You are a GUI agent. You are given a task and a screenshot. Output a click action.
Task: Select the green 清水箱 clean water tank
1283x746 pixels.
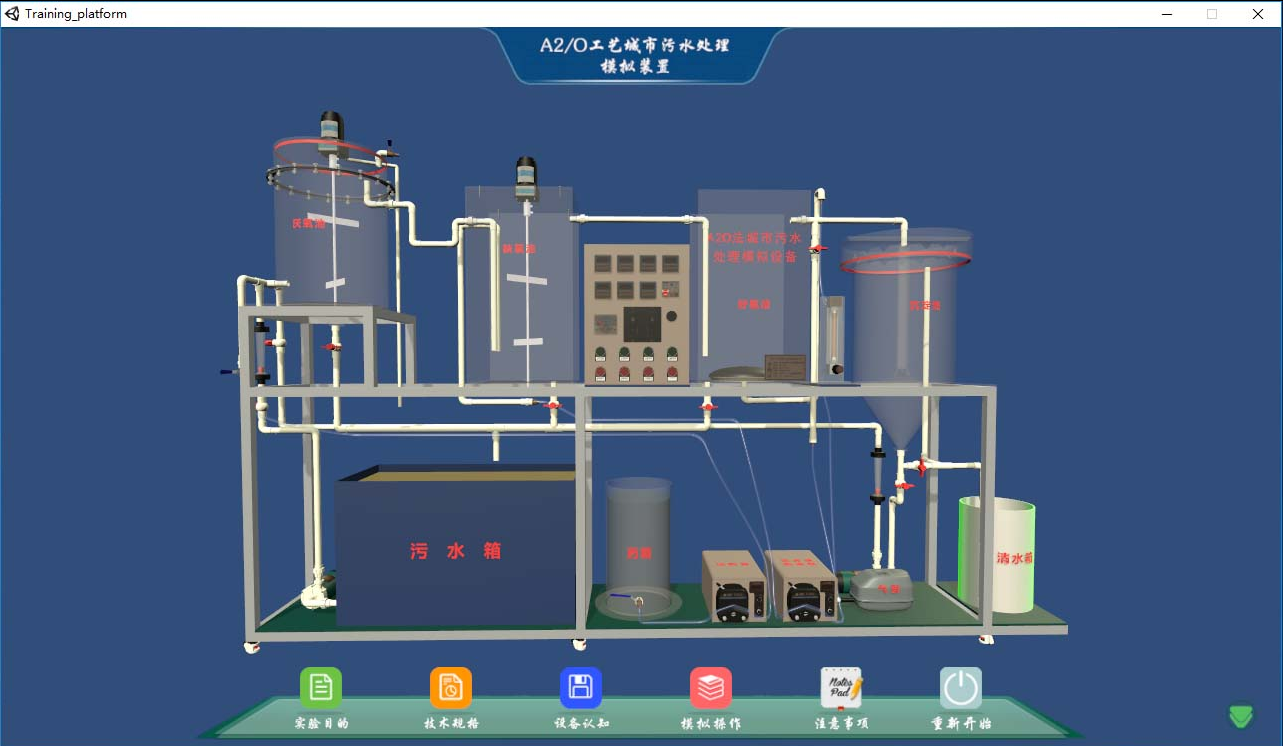tap(998, 555)
